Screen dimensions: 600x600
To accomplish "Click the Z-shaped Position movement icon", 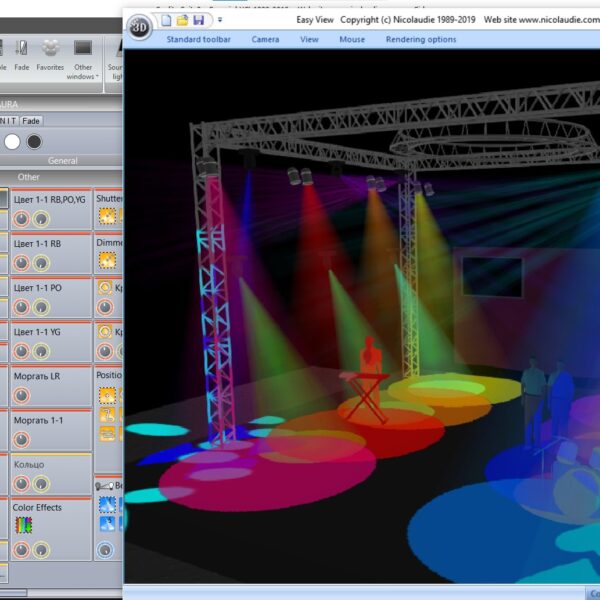I will tap(108, 415).
